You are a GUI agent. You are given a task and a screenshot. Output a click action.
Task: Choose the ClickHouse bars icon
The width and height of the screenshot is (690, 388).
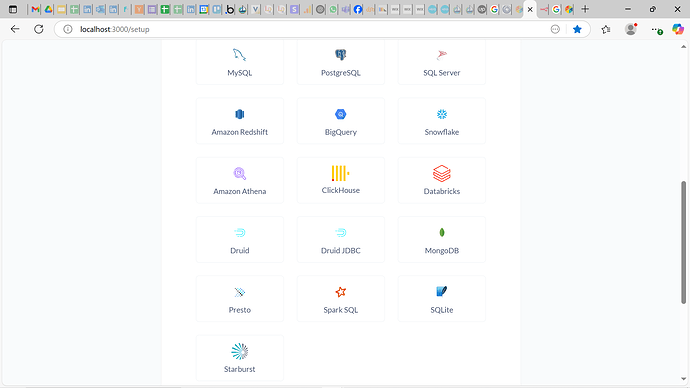pyautogui.click(x=341, y=173)
